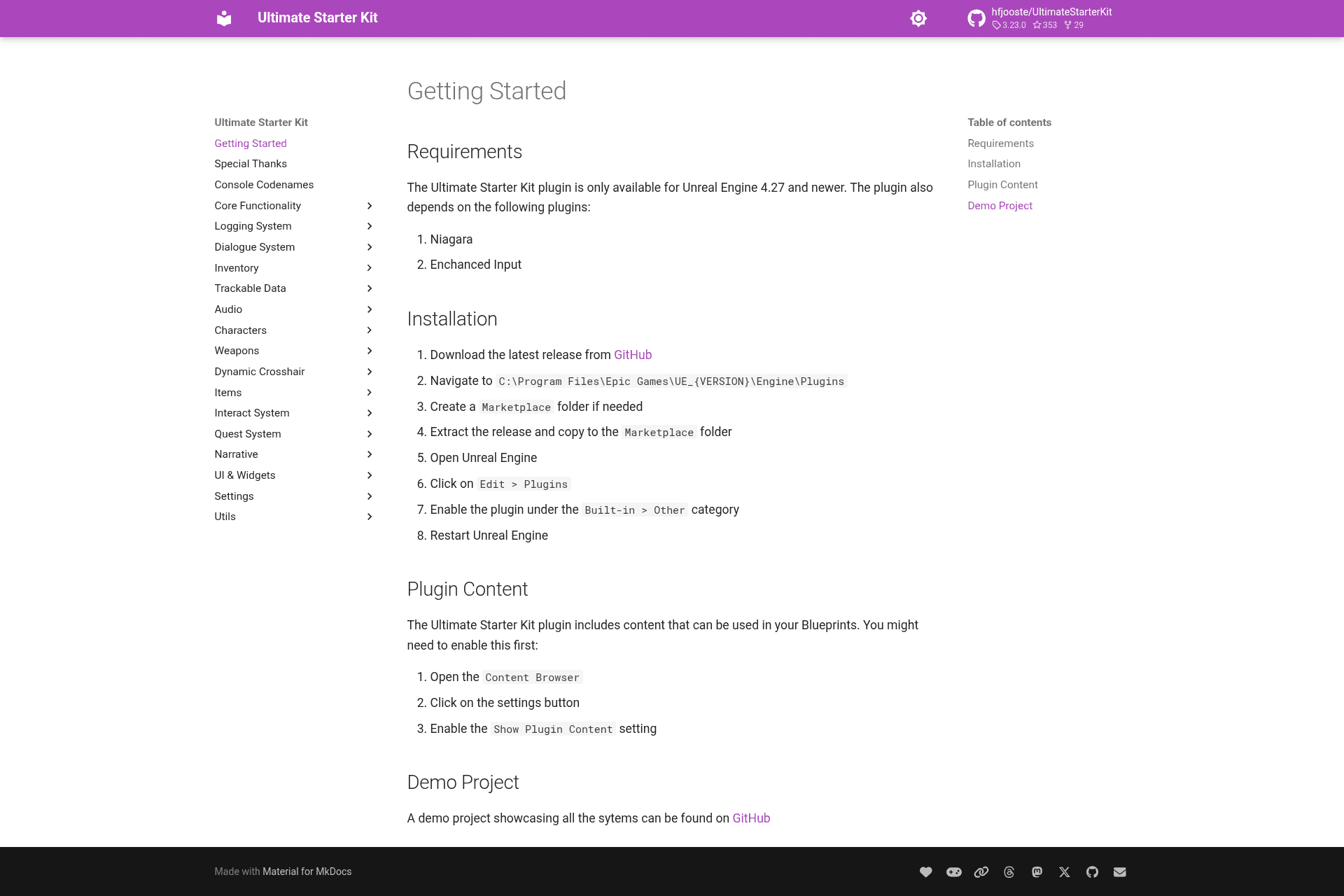Open the Console Codenames page

264,185
